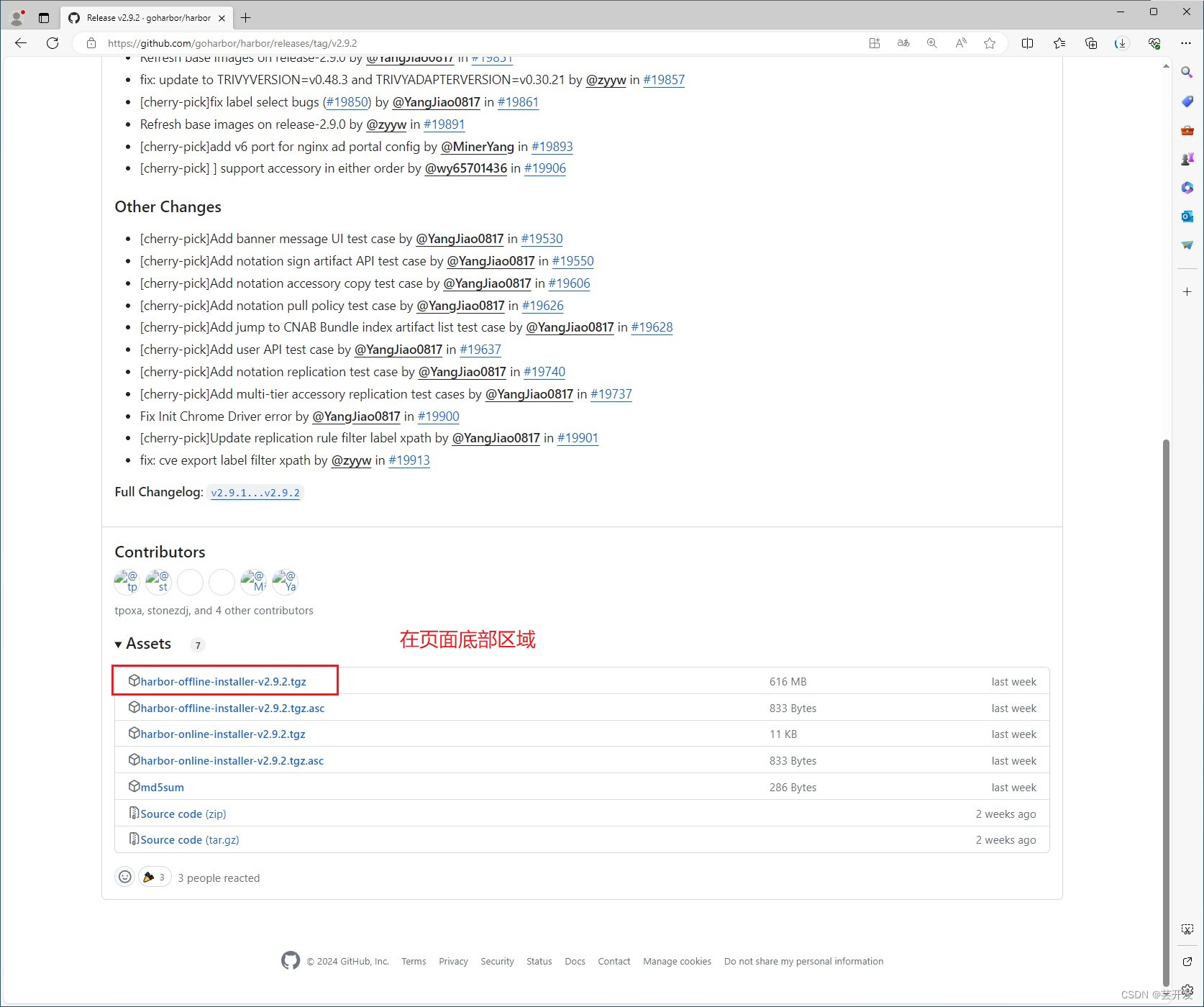Viewport: 1204px width, 1007px height.
Task: Add page to favorites star icon
Action: tap(990, 43)
